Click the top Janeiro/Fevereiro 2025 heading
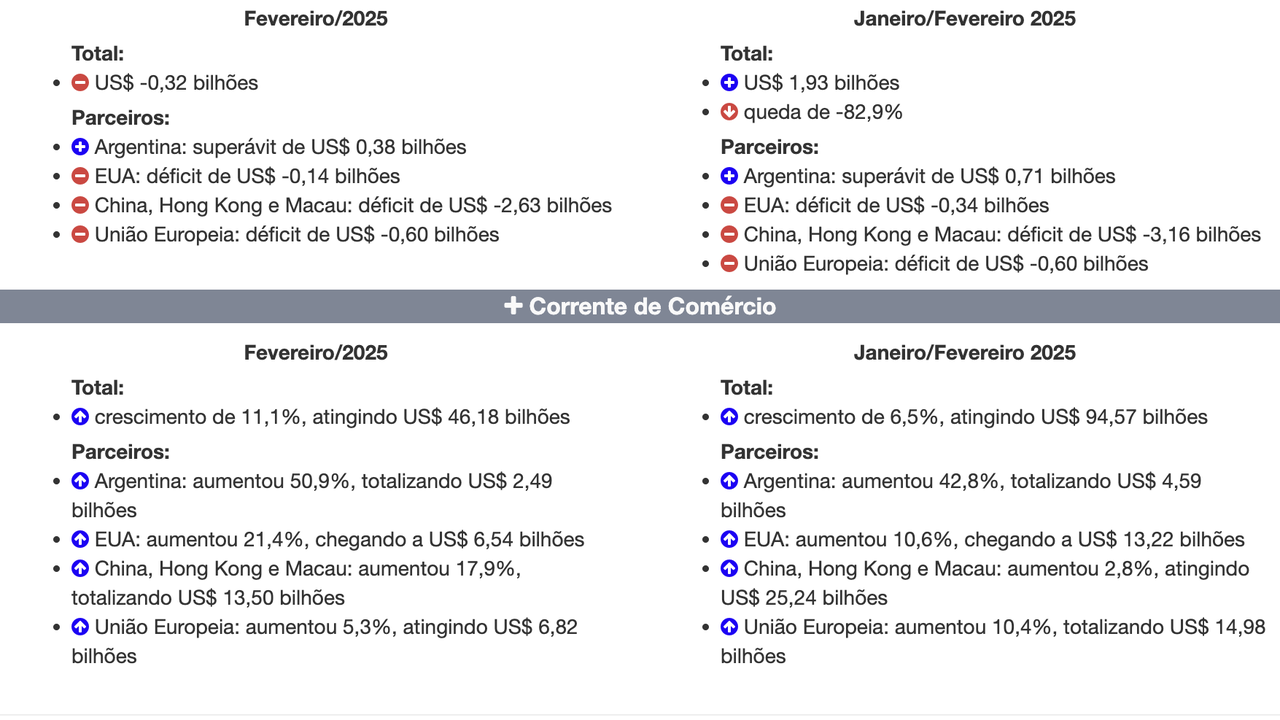This screenshot has height=720, width=1280. pos(964,18)
